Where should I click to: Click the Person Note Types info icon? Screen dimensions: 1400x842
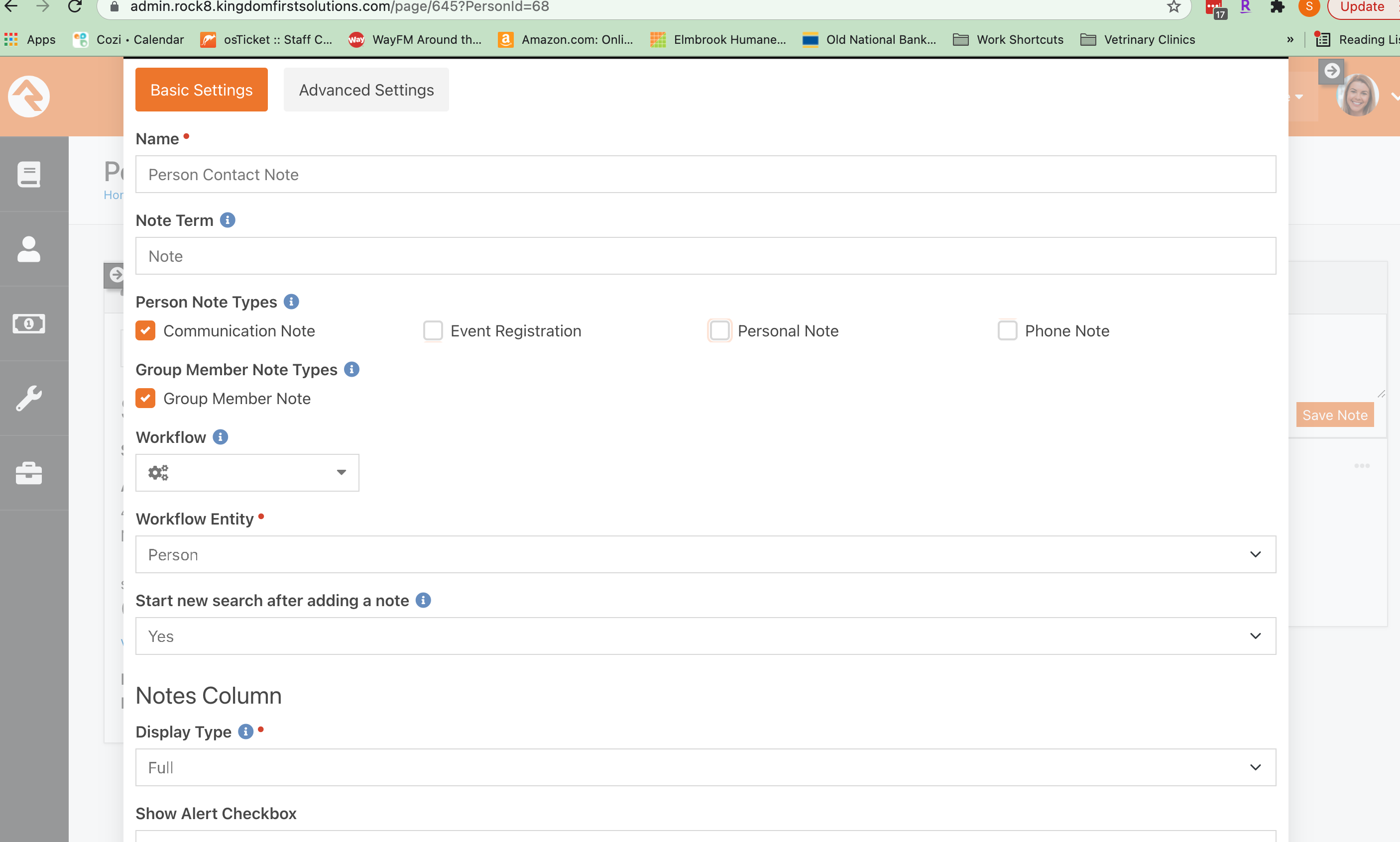(291, 302)
